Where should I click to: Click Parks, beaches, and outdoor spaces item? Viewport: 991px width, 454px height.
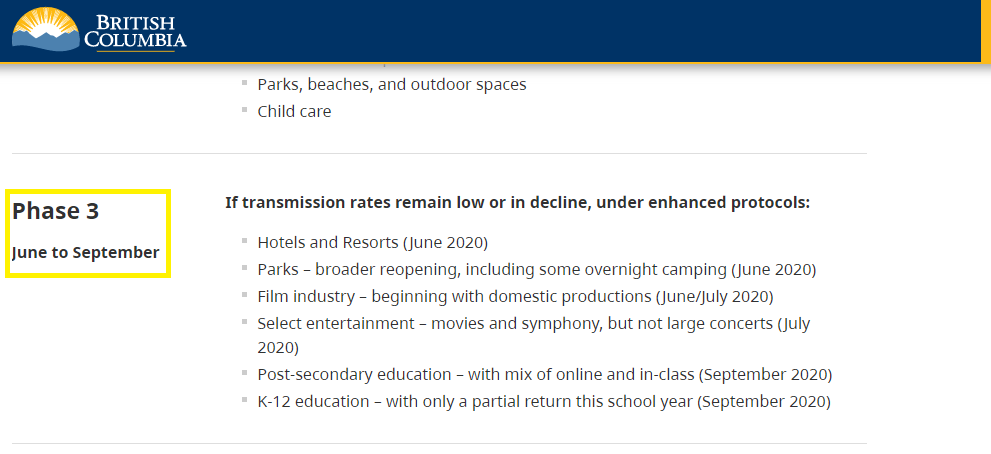coord(392,84)
